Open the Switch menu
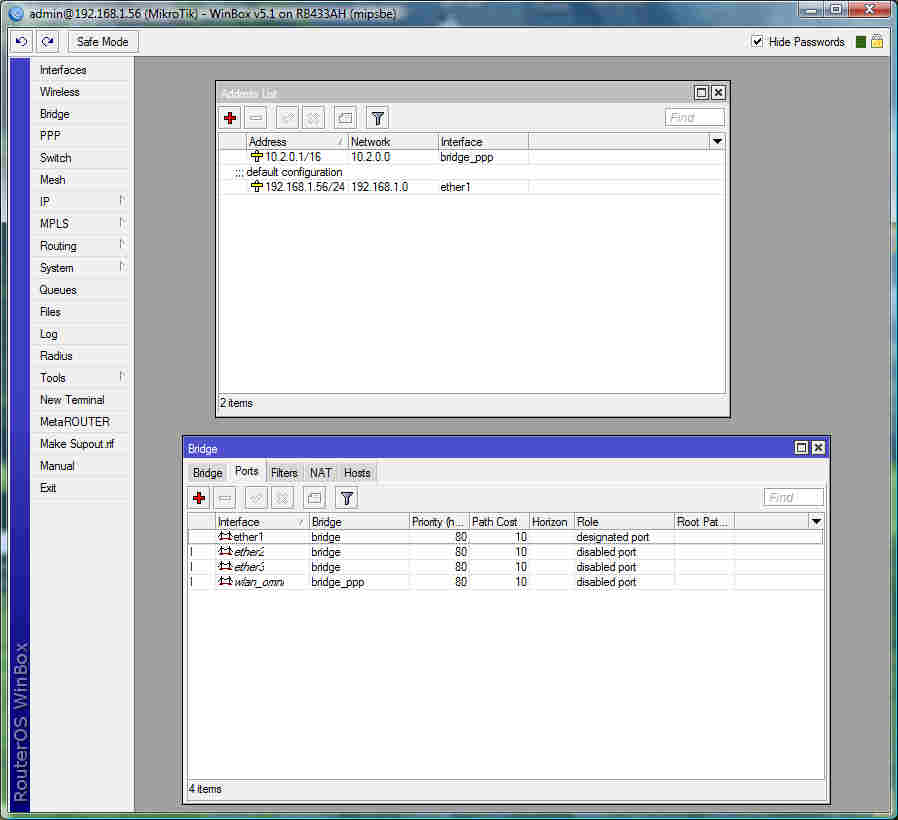Viewport: 898px width, 820px height. click(x=79, y=158)
